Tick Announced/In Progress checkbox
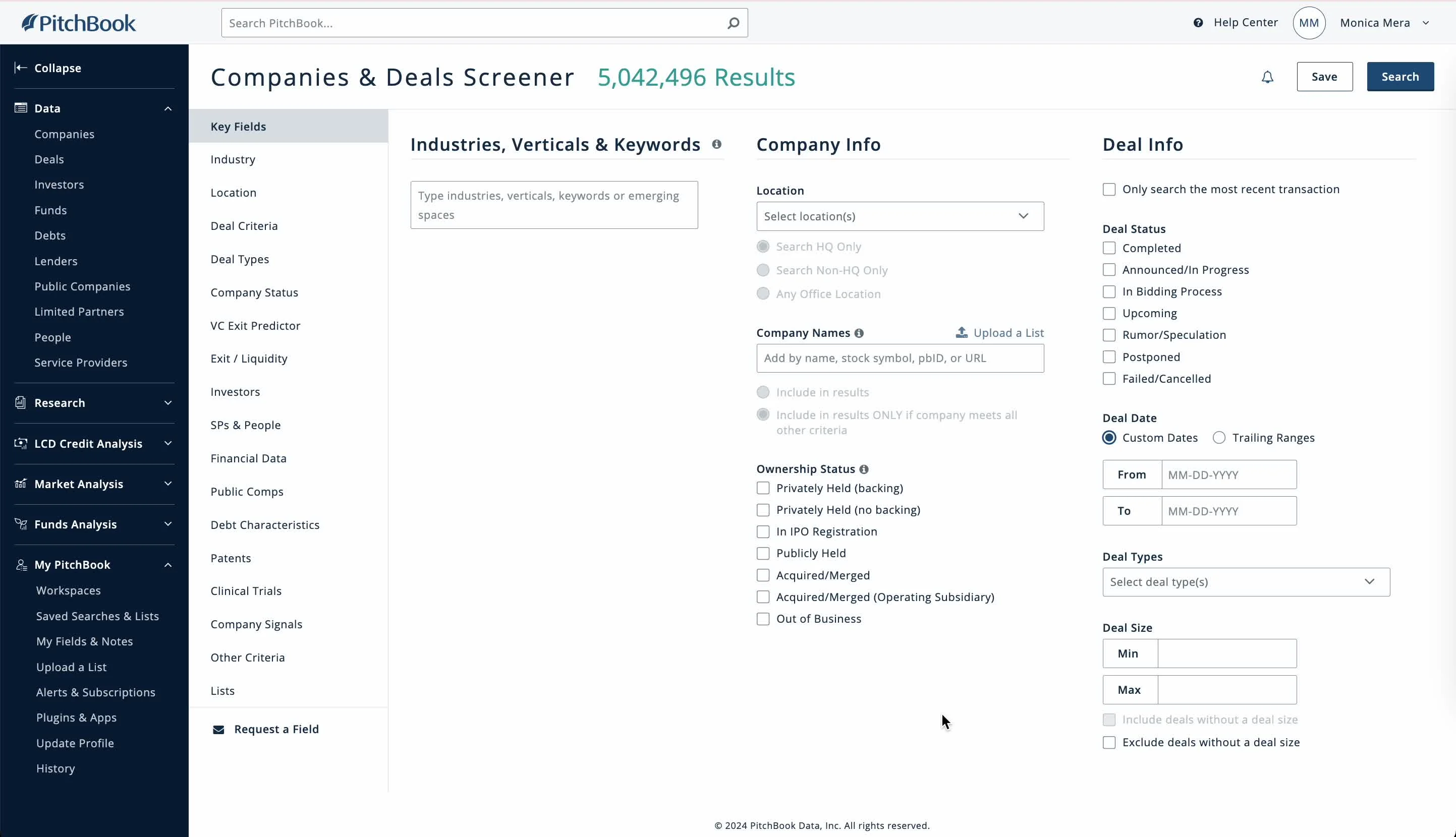Viewport: 1456px width, 837px height. coord(1109,270)
